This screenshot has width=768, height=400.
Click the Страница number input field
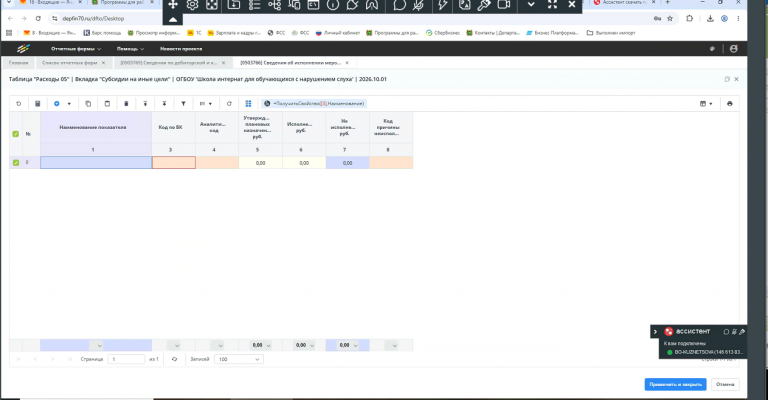(x=126, y=359)
